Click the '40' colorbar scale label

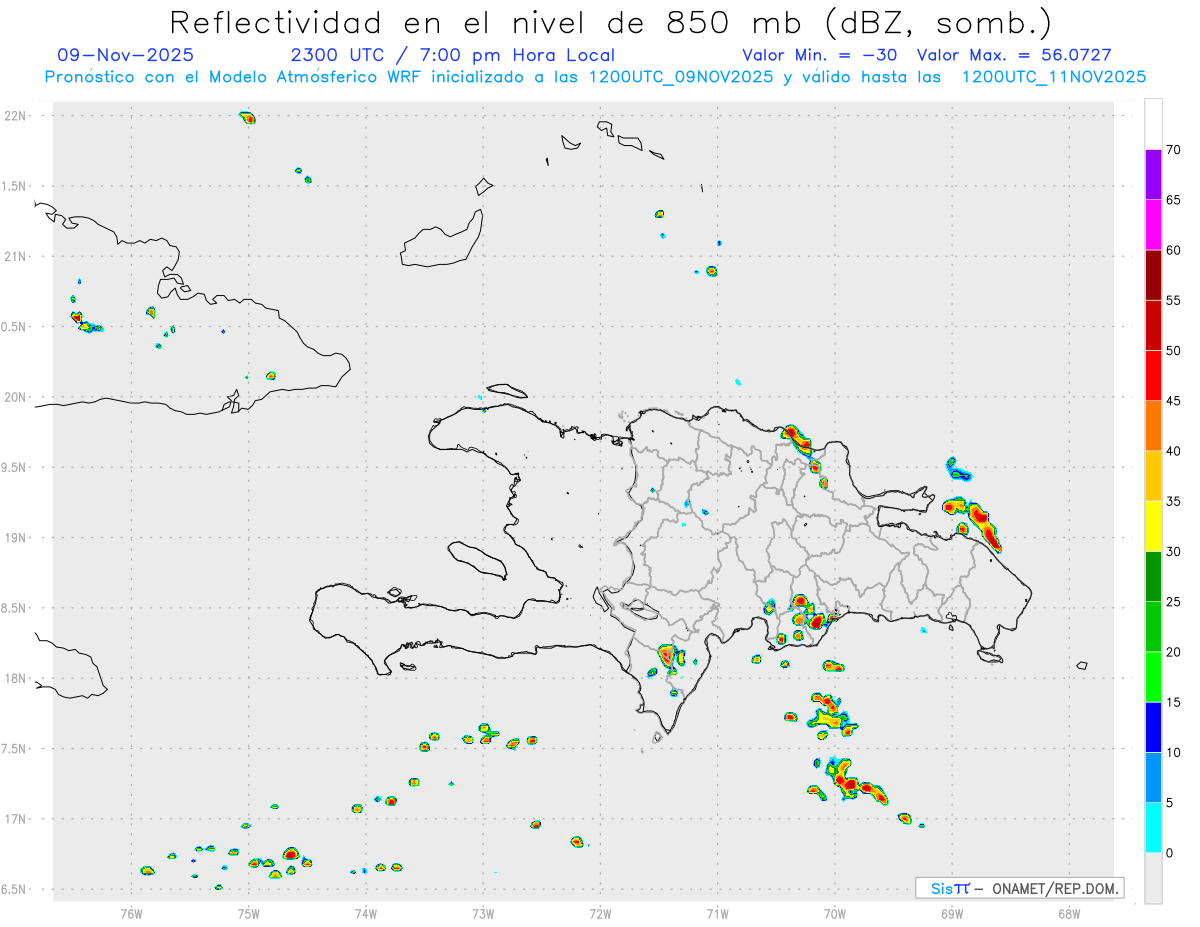click(1173, 451)
